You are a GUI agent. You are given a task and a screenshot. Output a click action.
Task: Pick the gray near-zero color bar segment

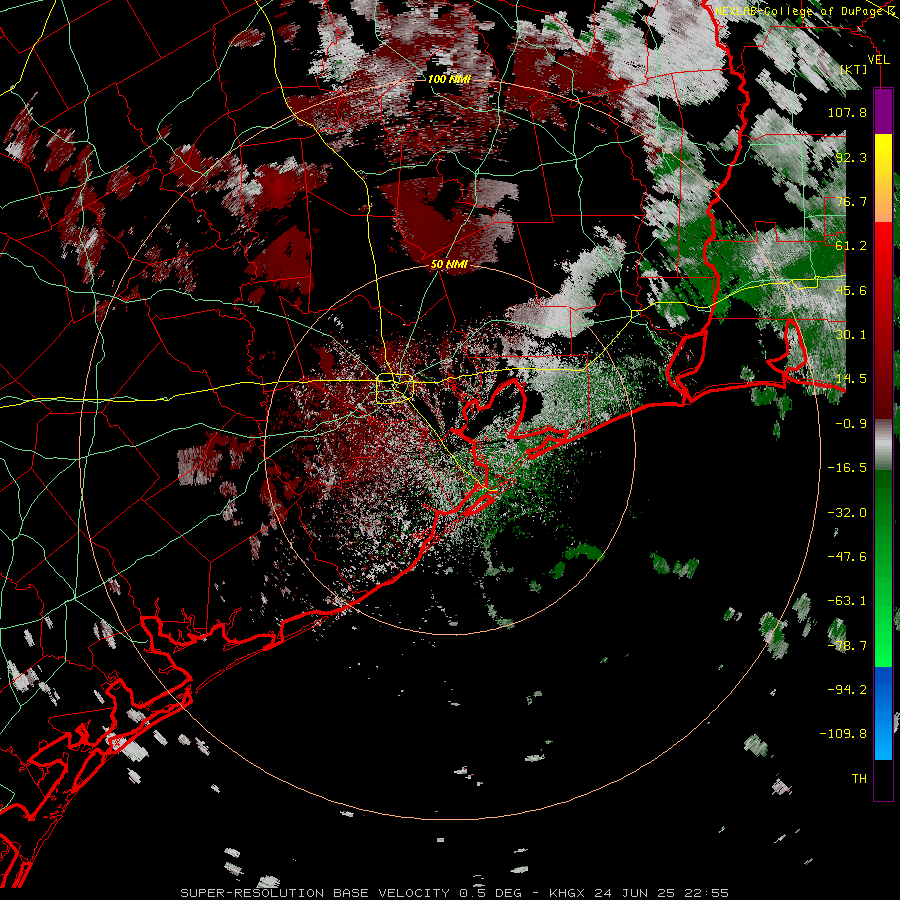tap(883, 445)
